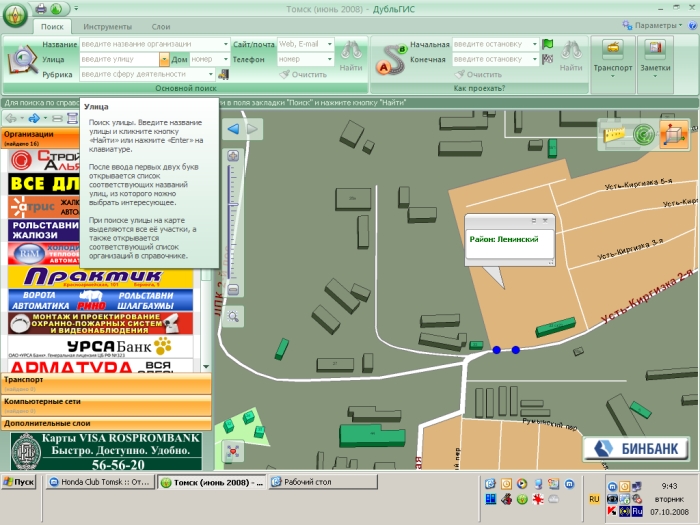Screen dimensions: 700x525
Task: Open the 2GIS compass application menu
Action: click(16, 16)
